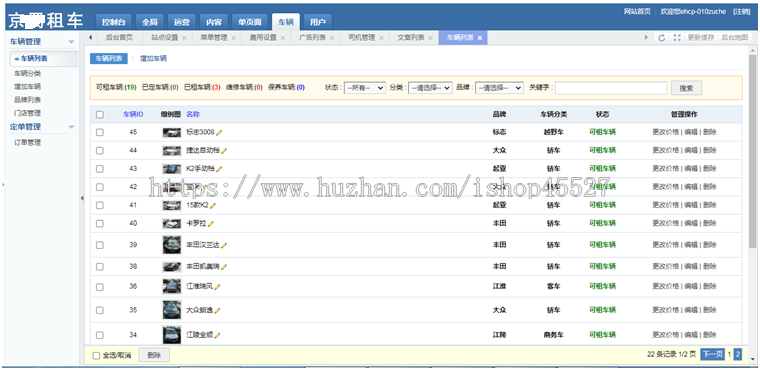Check the box for vehicle ID 43
760x370 pixels.
coord(99,169)
